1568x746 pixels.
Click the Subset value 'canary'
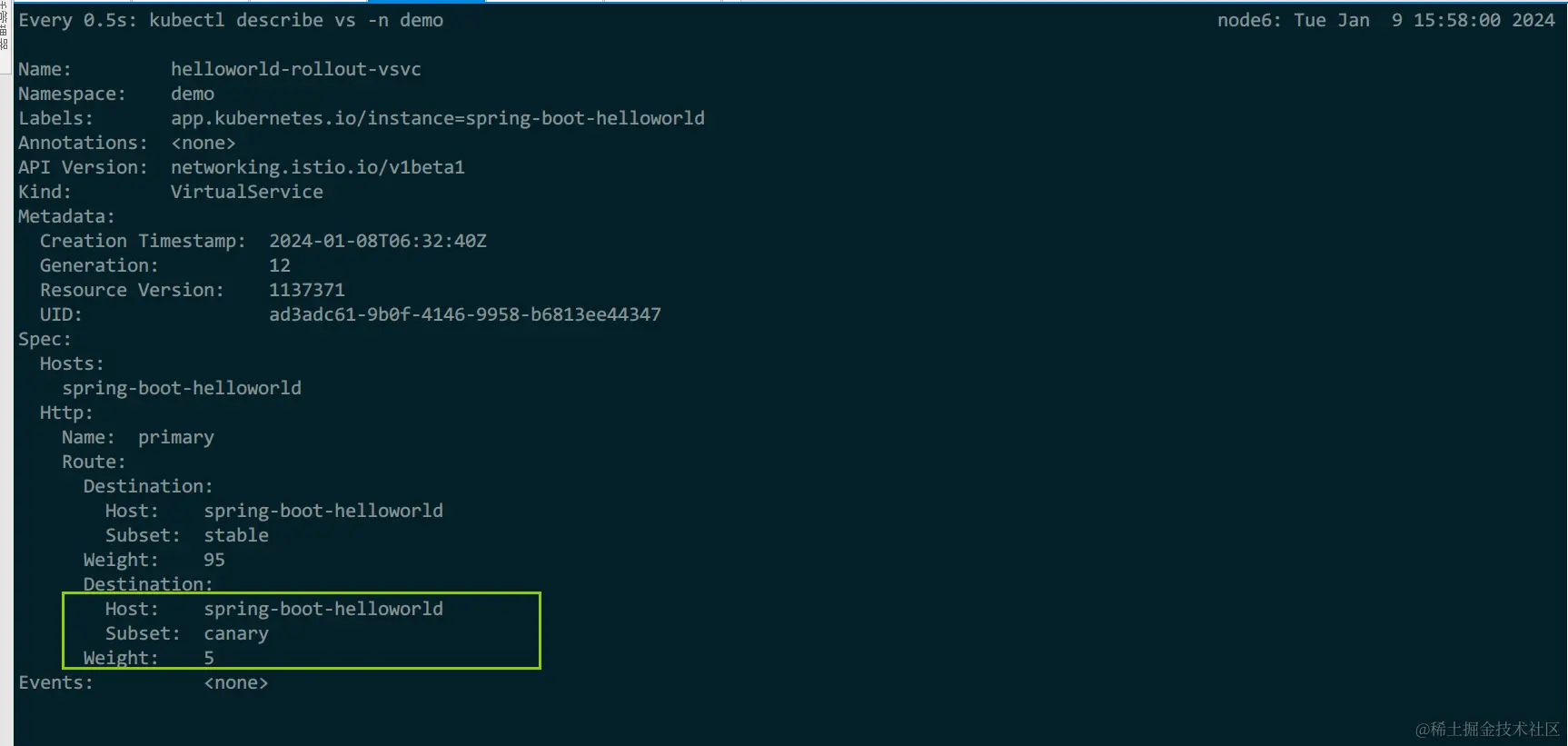[x=236, y=633]
